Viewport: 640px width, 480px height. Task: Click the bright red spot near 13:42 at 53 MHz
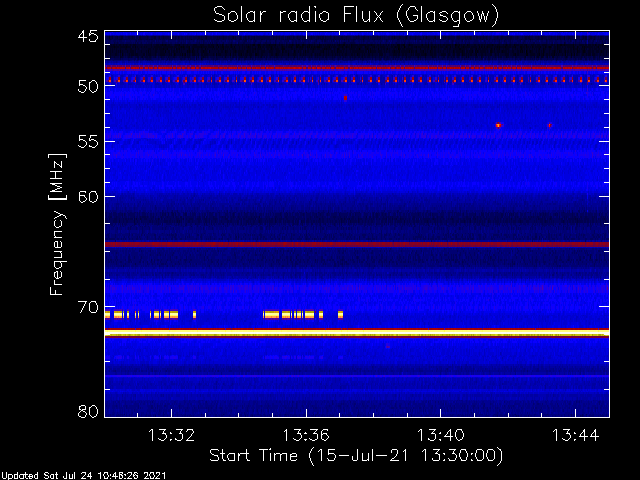tap(498, 125)
